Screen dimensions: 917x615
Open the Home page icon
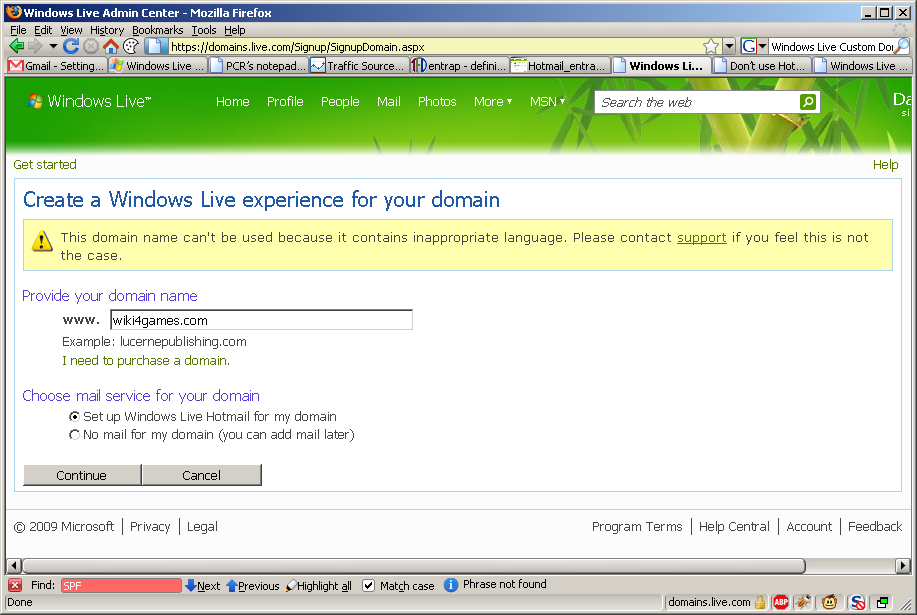tap(111, 46)
